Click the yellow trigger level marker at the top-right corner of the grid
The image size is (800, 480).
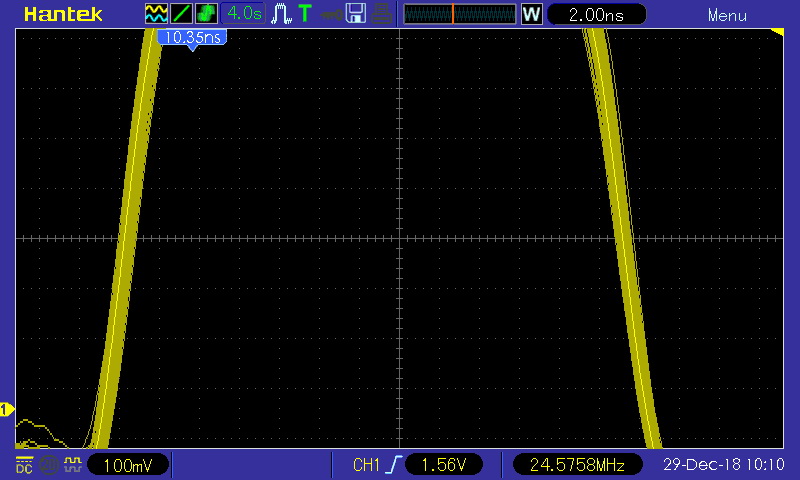point(778,33)
